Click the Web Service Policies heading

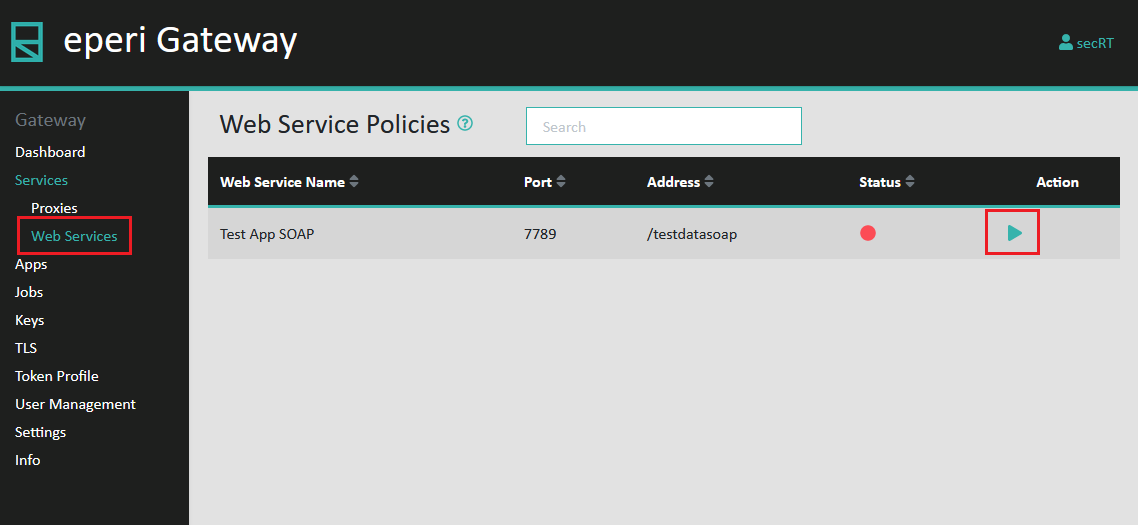[x=335, y=124]
